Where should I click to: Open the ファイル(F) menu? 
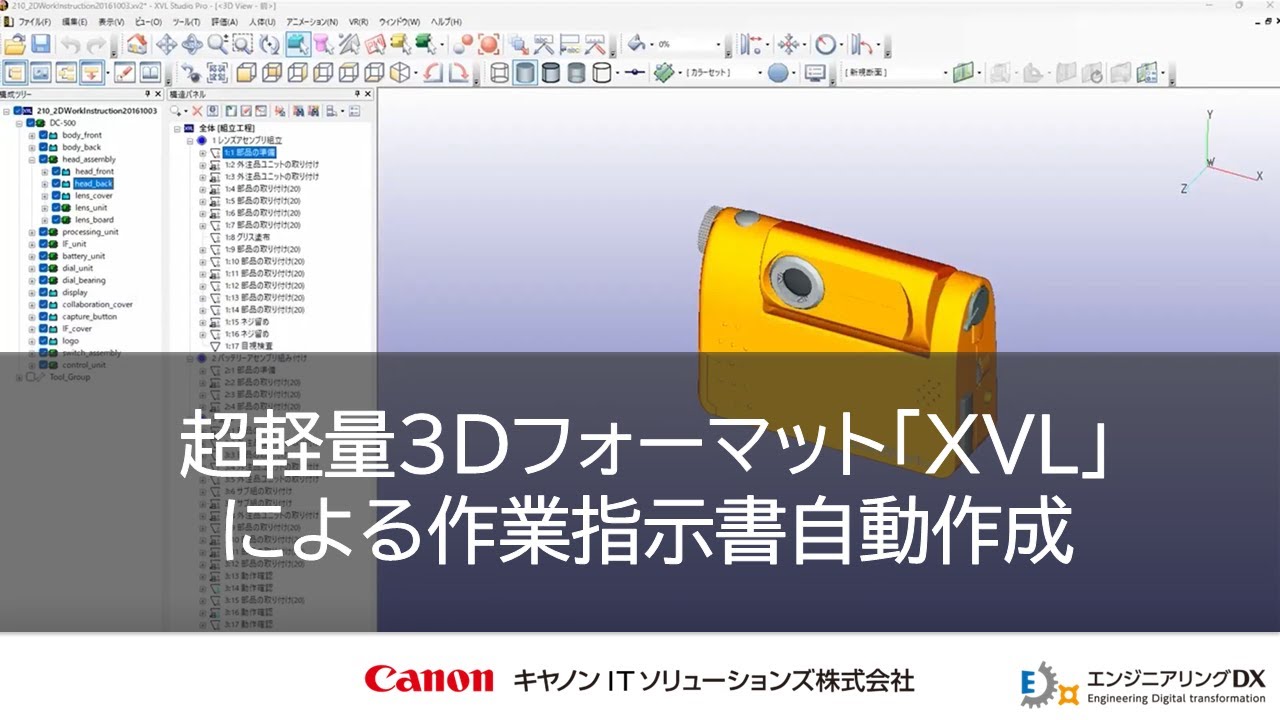(34, 21)
